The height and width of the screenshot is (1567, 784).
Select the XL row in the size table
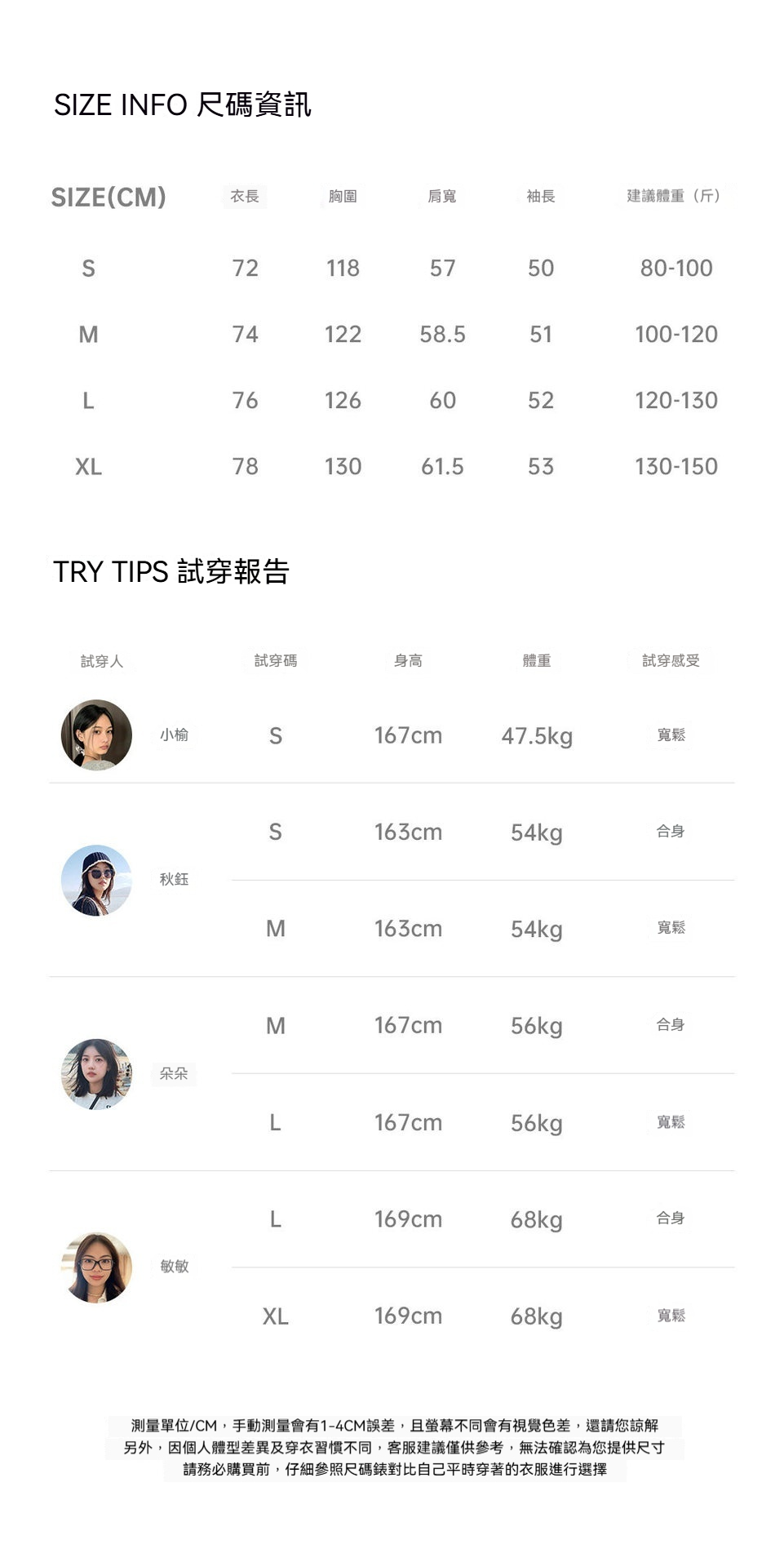[88, 467]
